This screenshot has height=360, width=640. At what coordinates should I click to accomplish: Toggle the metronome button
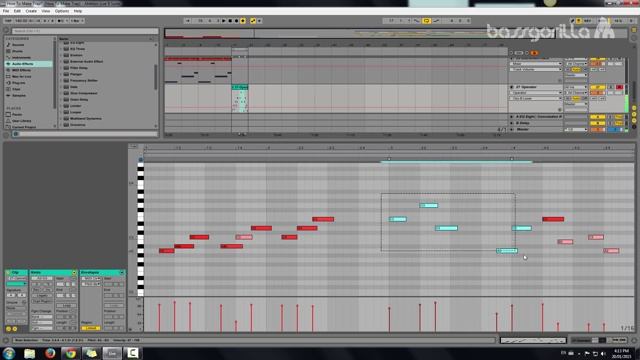pyautogui.click(x=60, y=21)
